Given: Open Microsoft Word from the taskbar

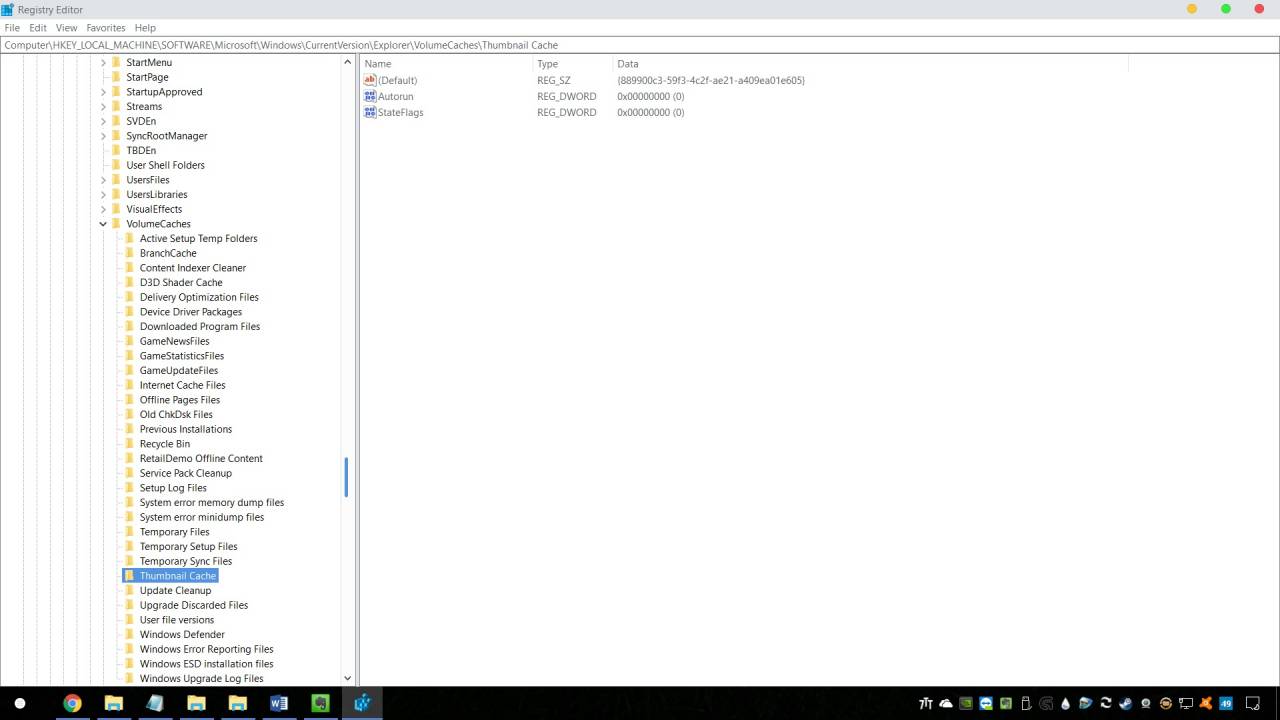Looking at the screenshot, I should tap(279, 703).
